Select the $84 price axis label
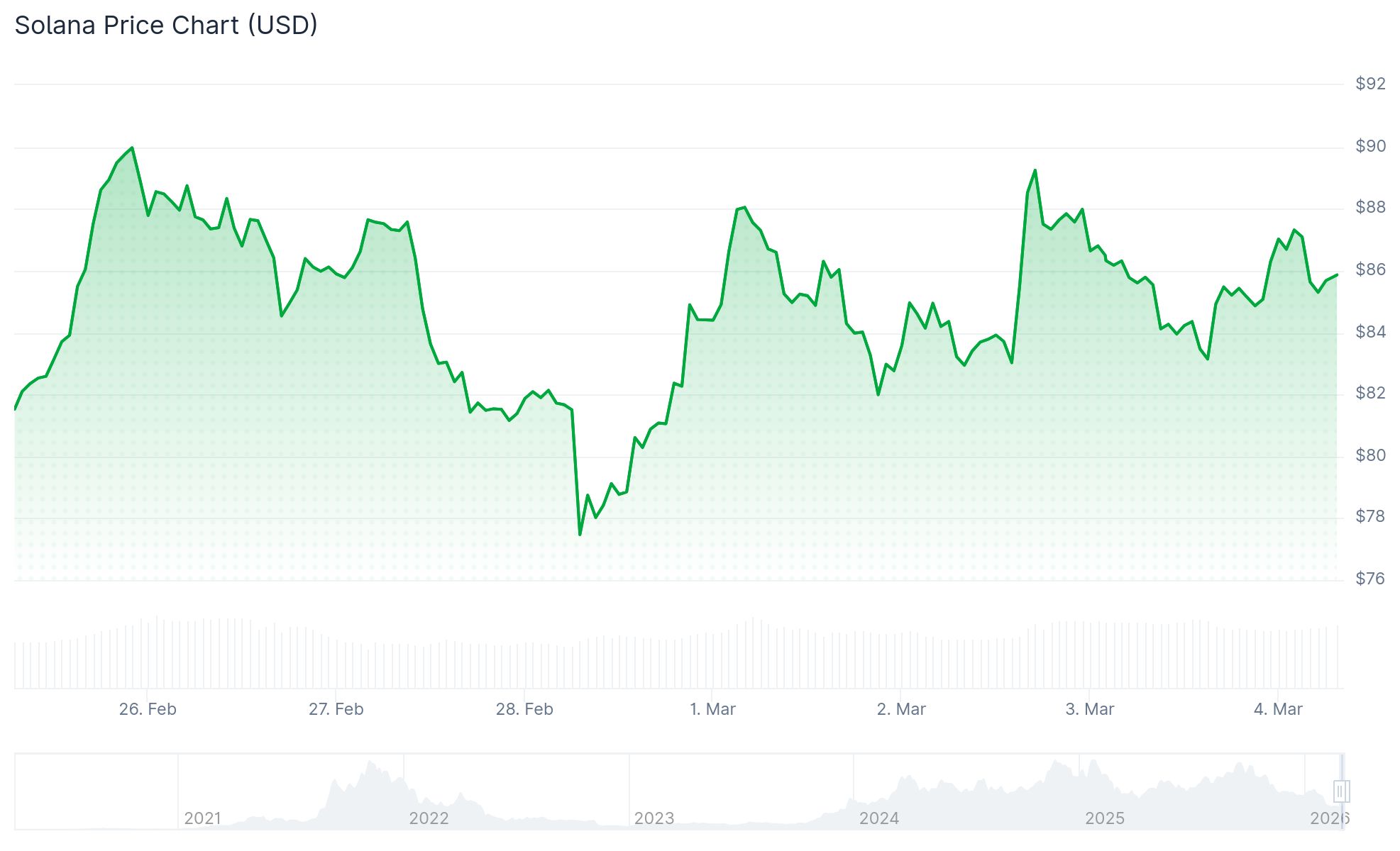The height and width of the screenshot is (851, 1400). coord(1369,332)
